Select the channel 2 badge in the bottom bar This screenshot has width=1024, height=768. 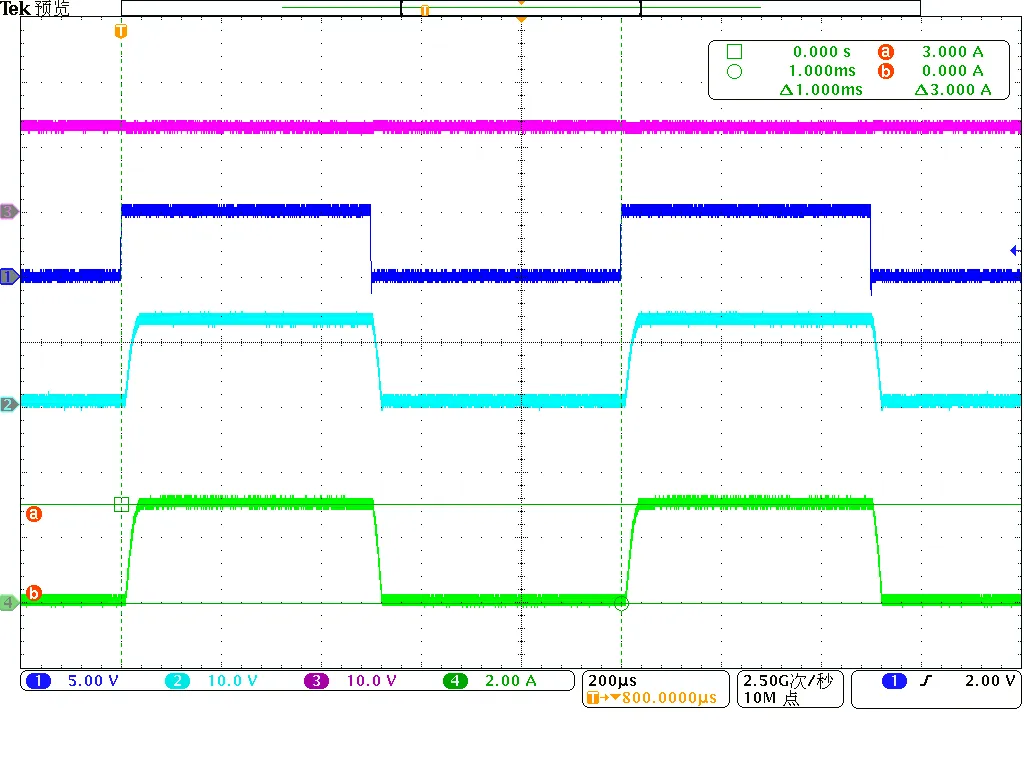point(177,681)
